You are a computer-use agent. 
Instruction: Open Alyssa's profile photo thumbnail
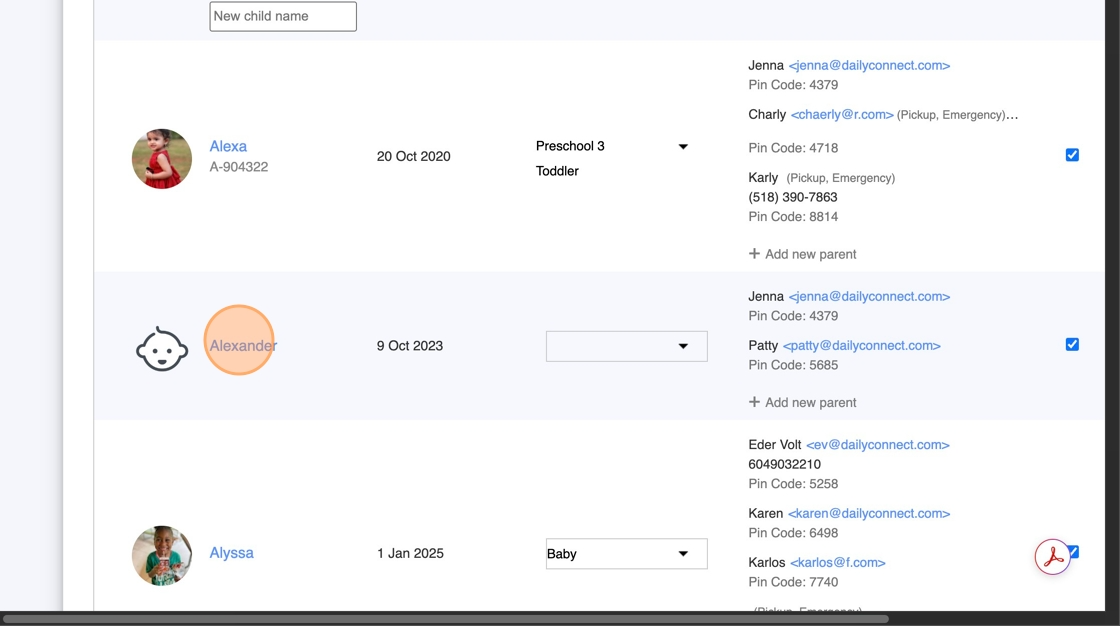[162, 556]
